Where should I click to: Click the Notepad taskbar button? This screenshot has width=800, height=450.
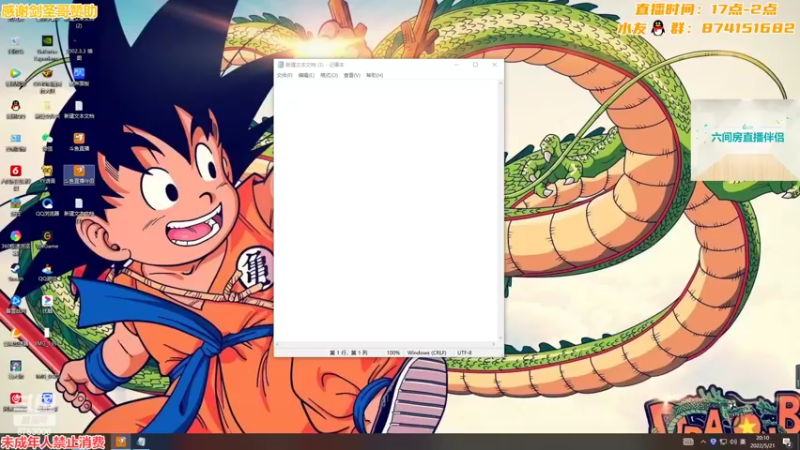click(x=141, y=441)
